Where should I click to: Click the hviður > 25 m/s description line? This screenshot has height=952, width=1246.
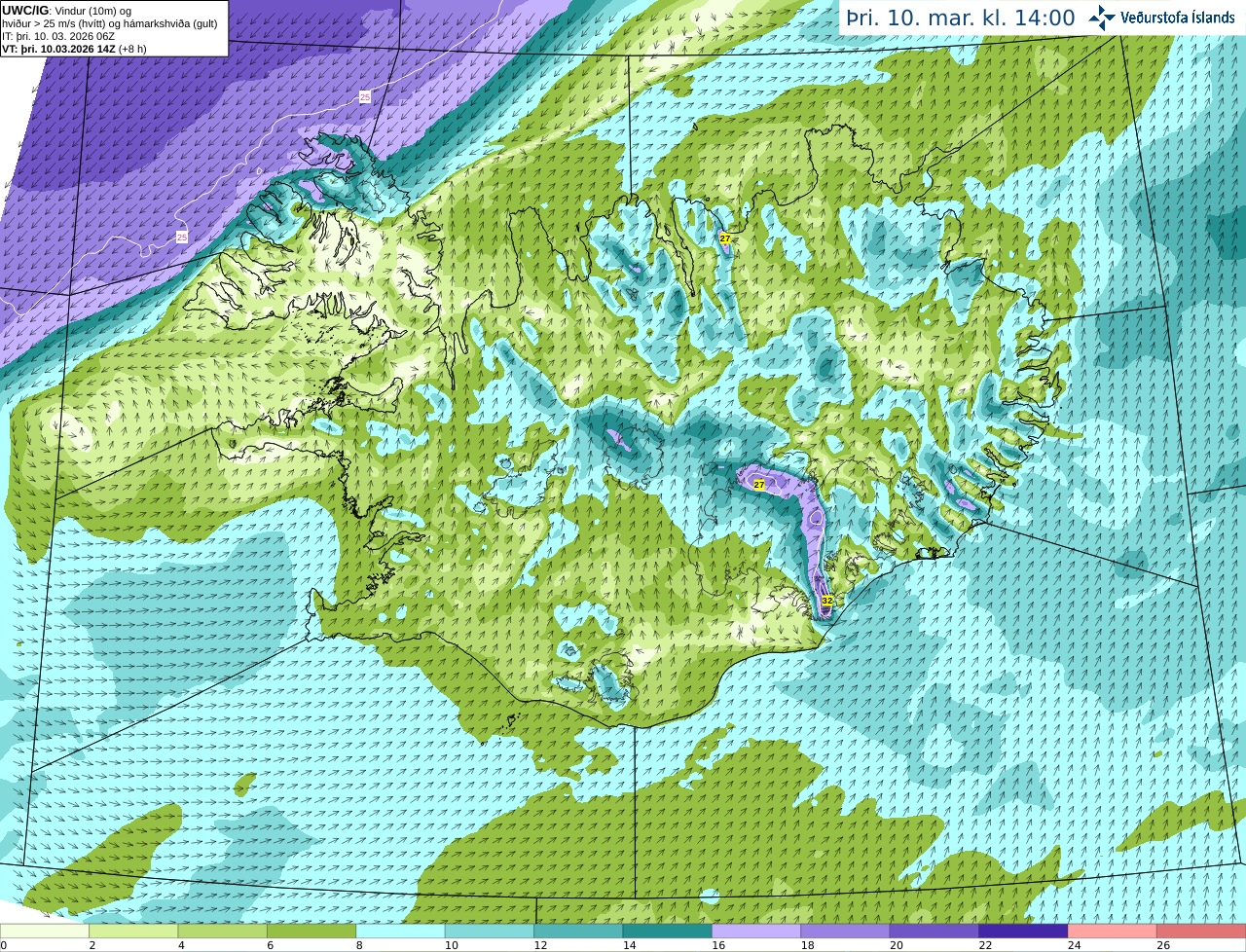tap(110, 23)
